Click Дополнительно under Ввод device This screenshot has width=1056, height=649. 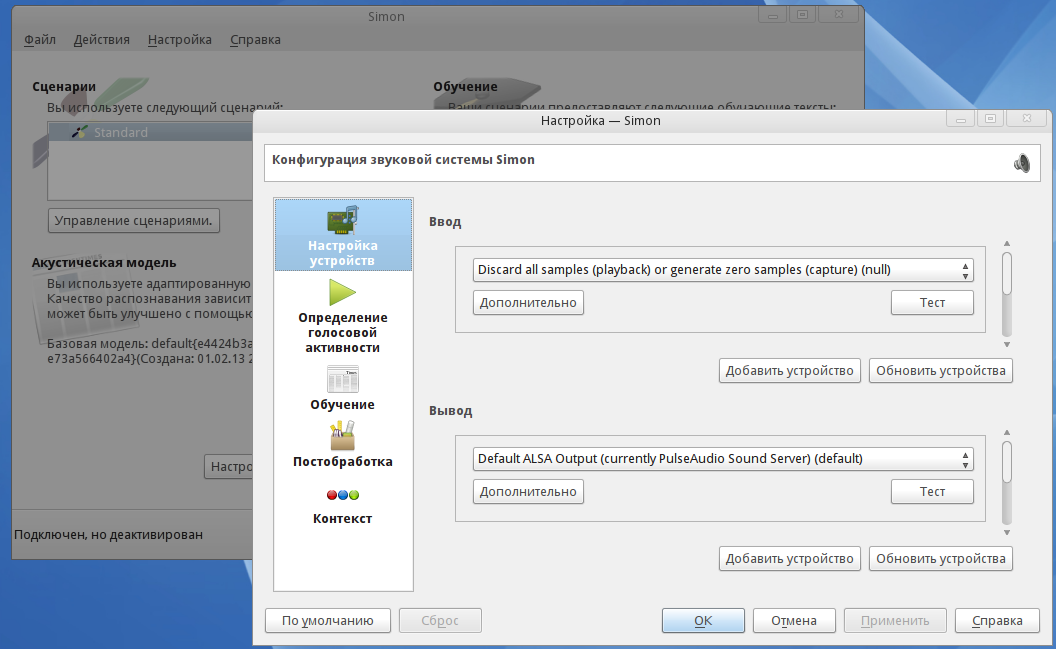pyautogui.click(x=528, y=303)
